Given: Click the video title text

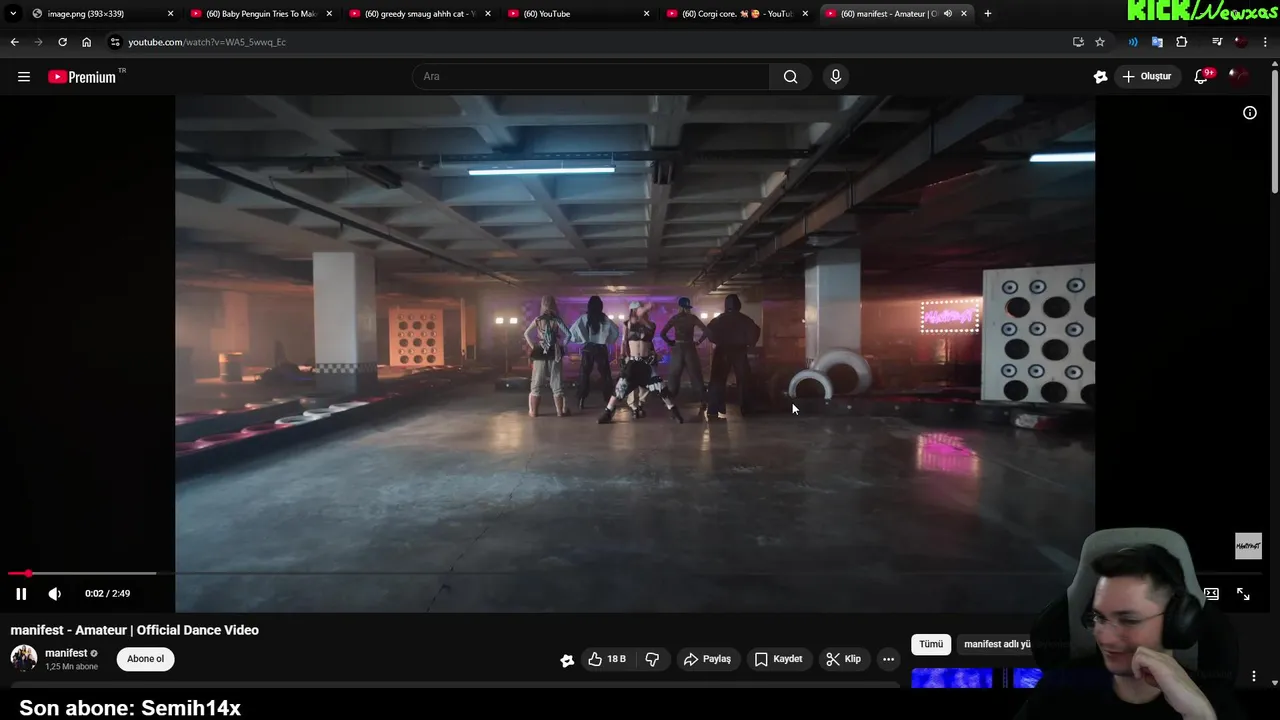Looking at the screenshot, I should [x=135, y=630].
